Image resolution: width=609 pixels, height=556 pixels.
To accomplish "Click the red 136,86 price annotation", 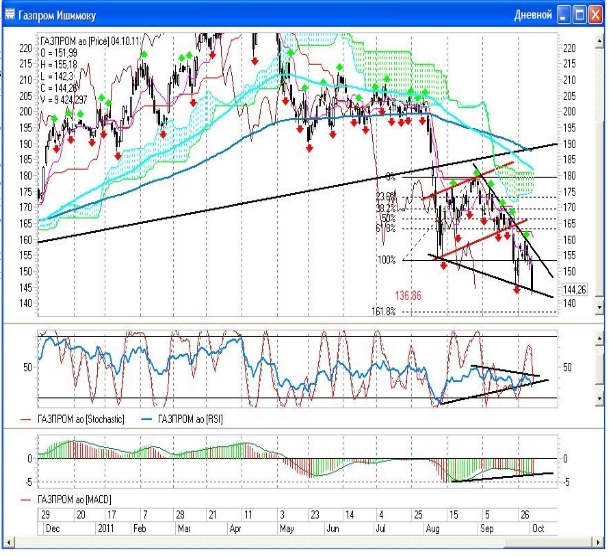I will coord(408,296).
